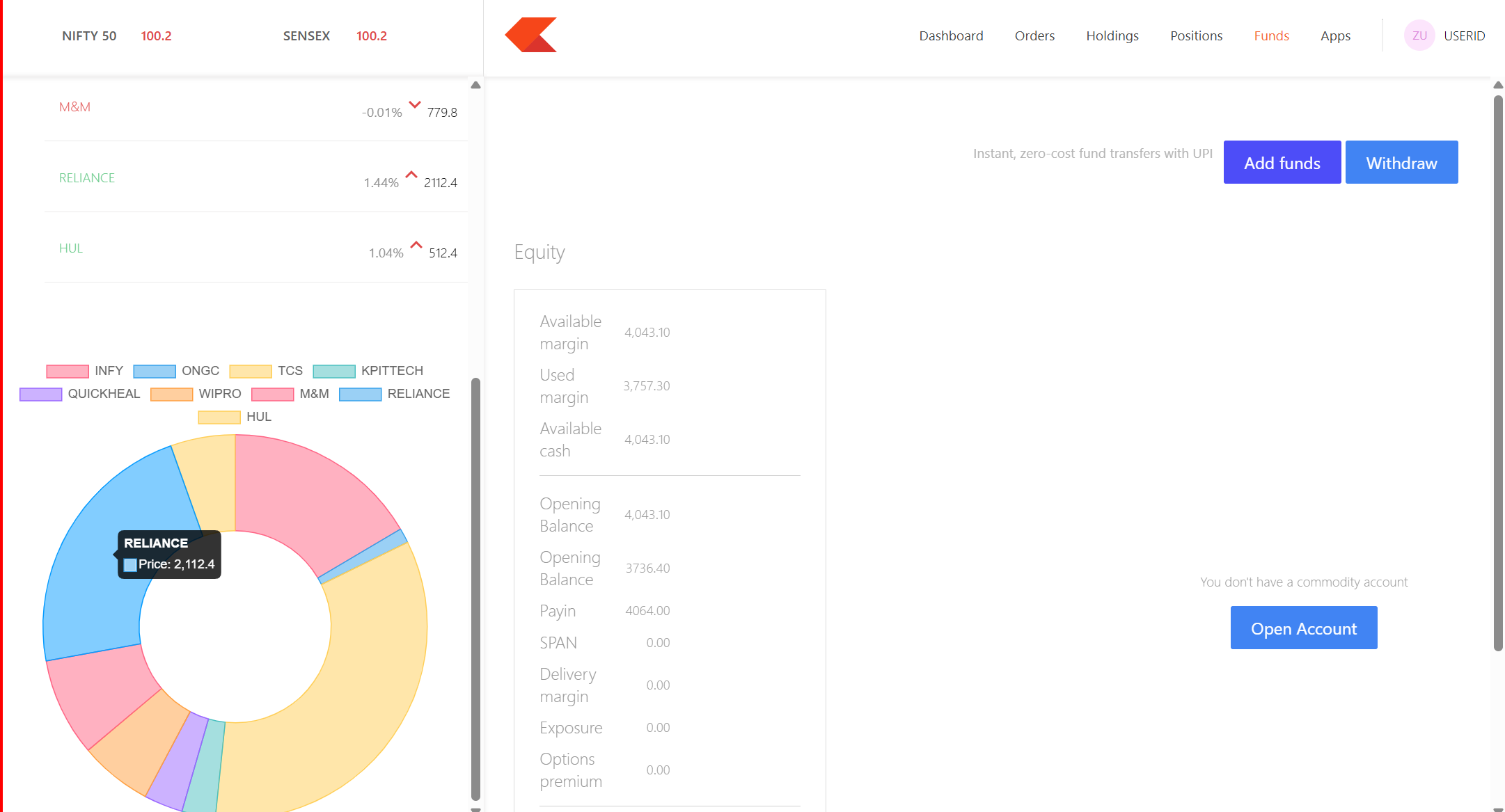Click the HUL up chevron icon
The image size is (1505, 812).
click(x=416, y=245)
